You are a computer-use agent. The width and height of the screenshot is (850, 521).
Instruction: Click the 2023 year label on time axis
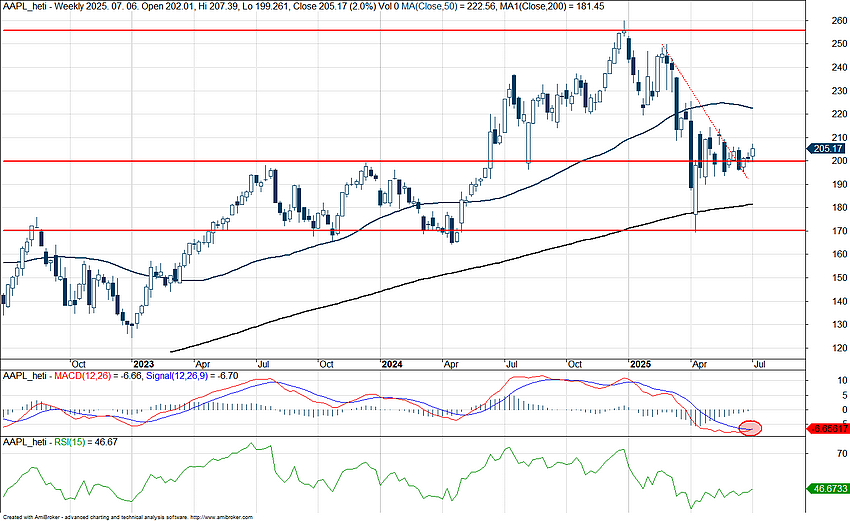[144, 364]
